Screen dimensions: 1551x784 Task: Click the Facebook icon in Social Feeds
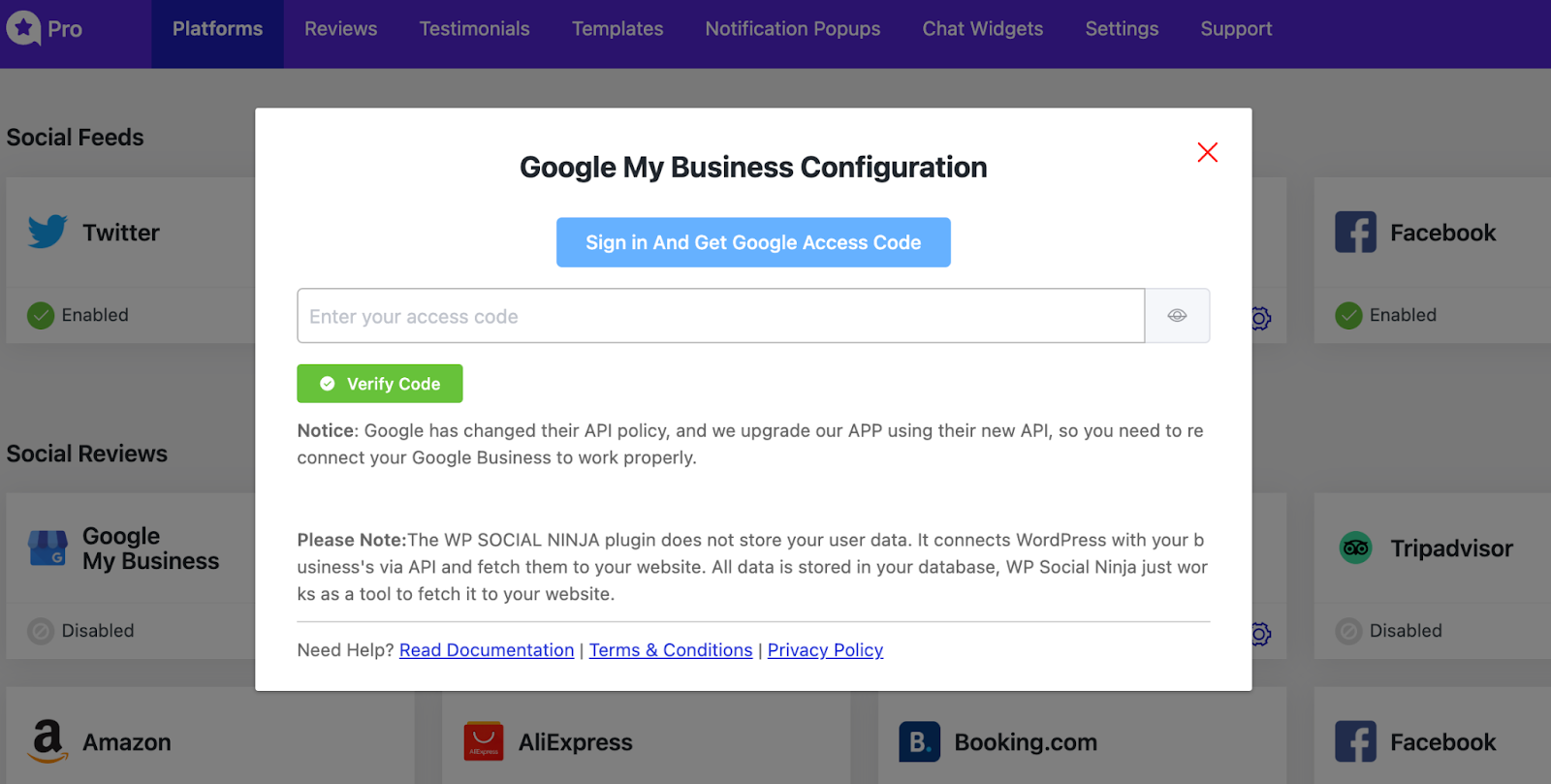click(1355, 233)
